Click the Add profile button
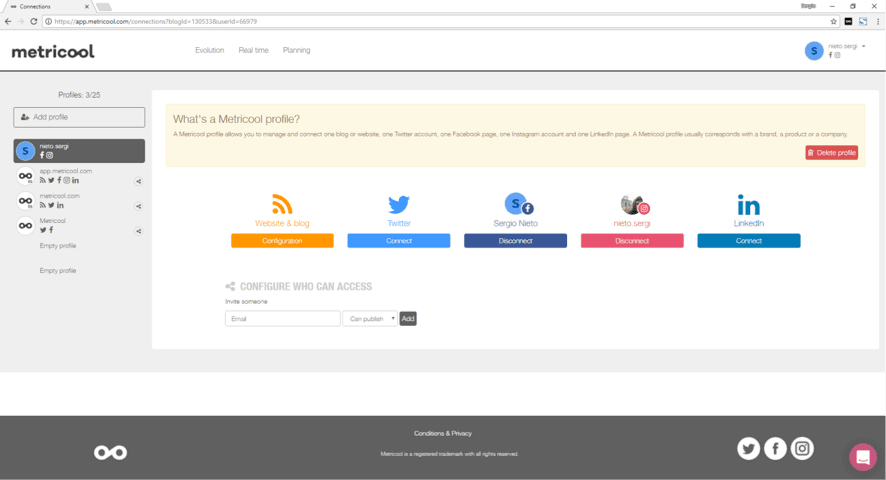 [x=79, y=117]
